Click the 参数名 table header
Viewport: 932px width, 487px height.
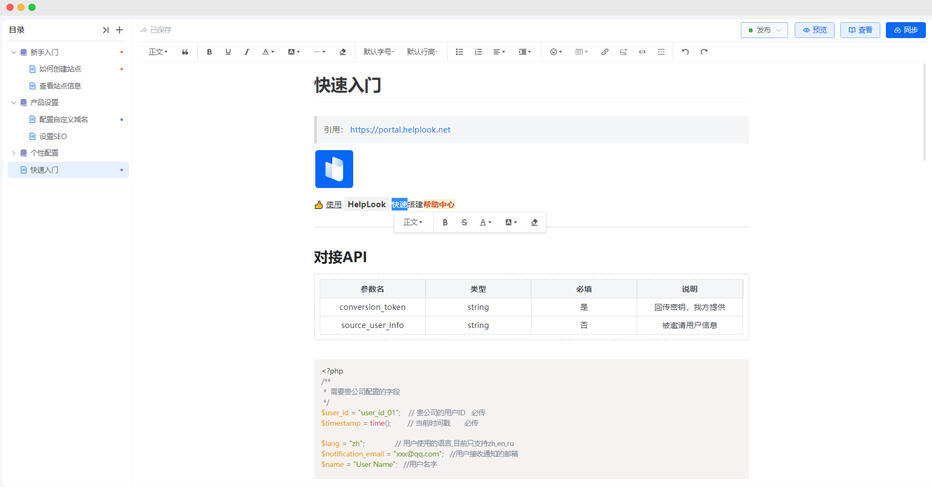[x=373, y=289]
